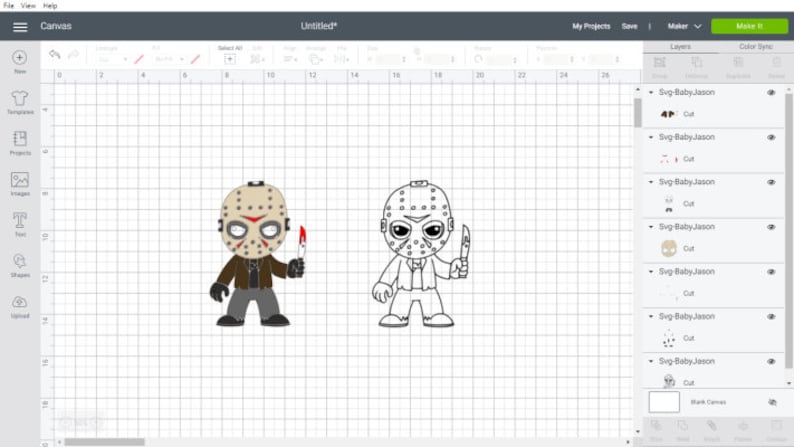The image size is (794, 447).
Task: Click the tan mask layer thumbnail
Action: tap(668, 249)
